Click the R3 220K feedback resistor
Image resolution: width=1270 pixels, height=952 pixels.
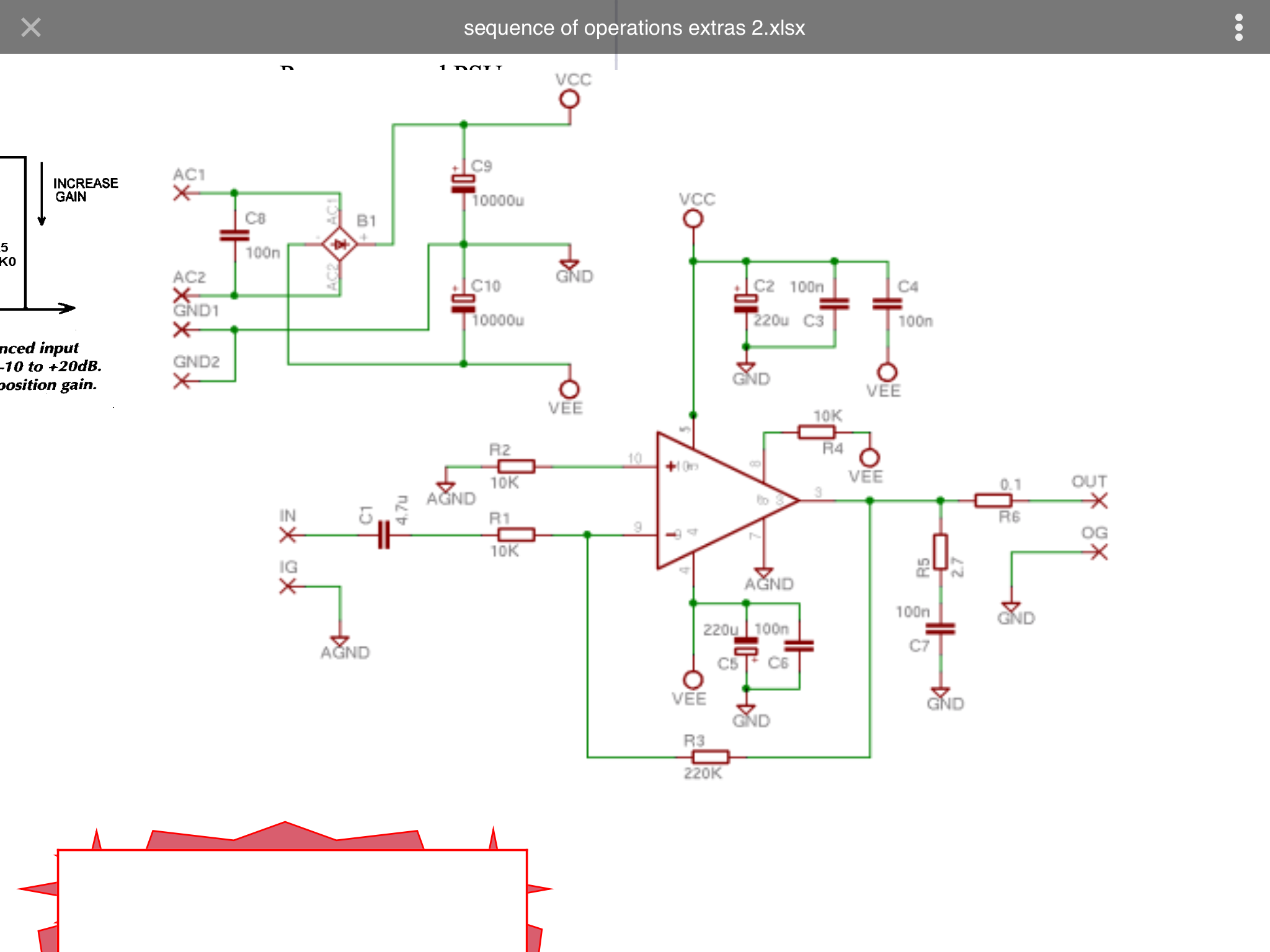pyautogui.click(x=710, y=757)
